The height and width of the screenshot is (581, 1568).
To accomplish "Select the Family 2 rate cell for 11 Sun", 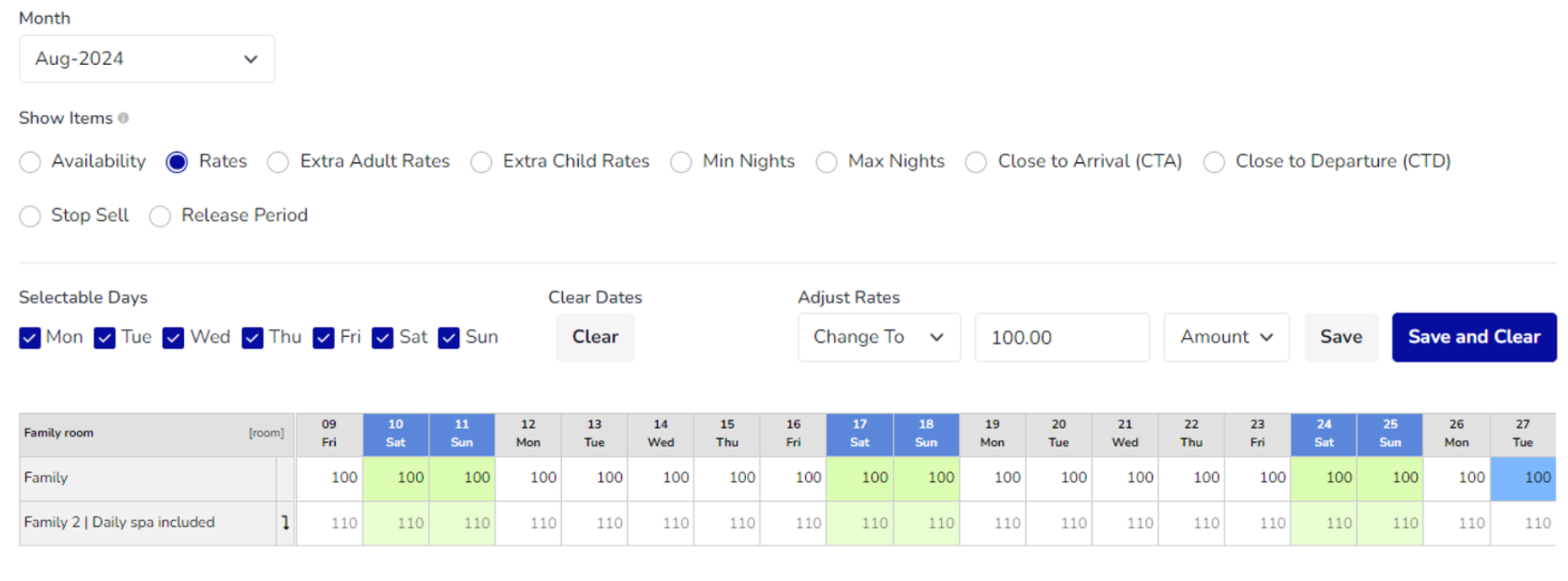I will coord(462,524).
